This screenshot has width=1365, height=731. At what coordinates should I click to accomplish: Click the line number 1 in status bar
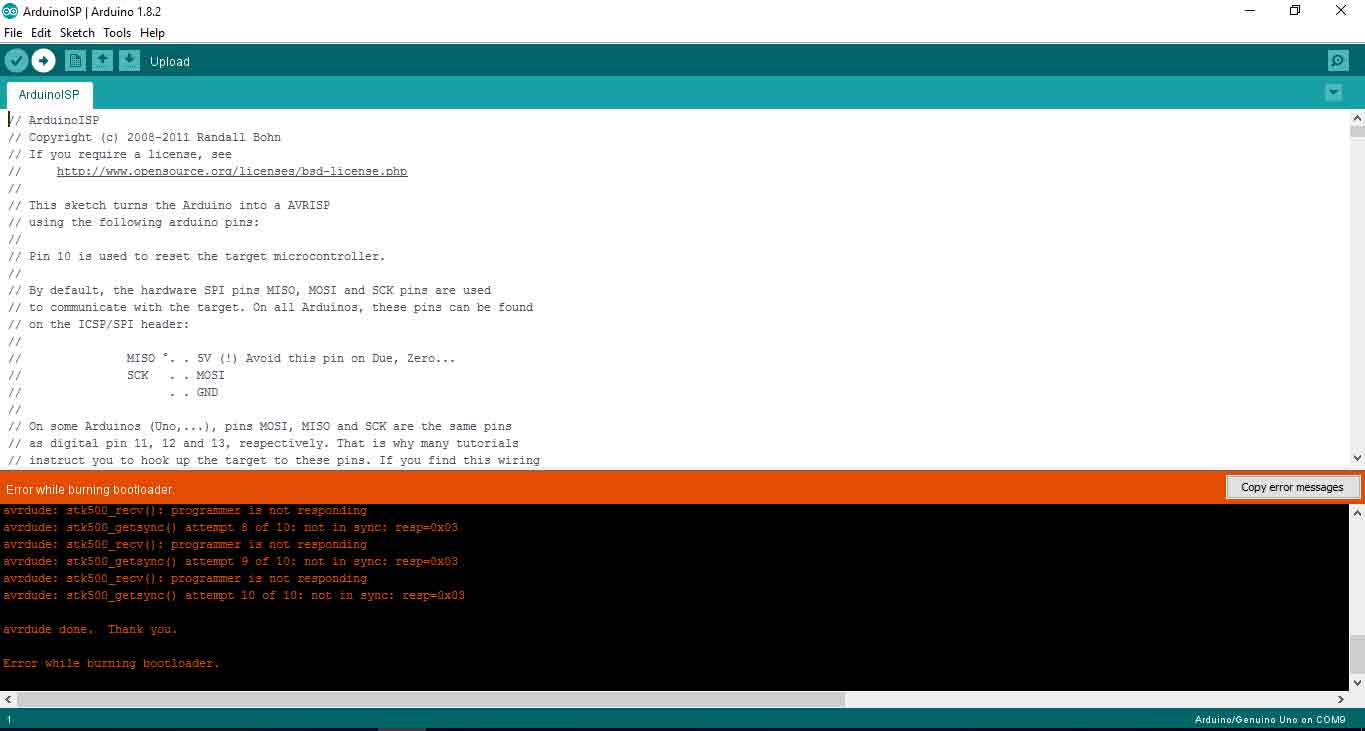point(9,720)
